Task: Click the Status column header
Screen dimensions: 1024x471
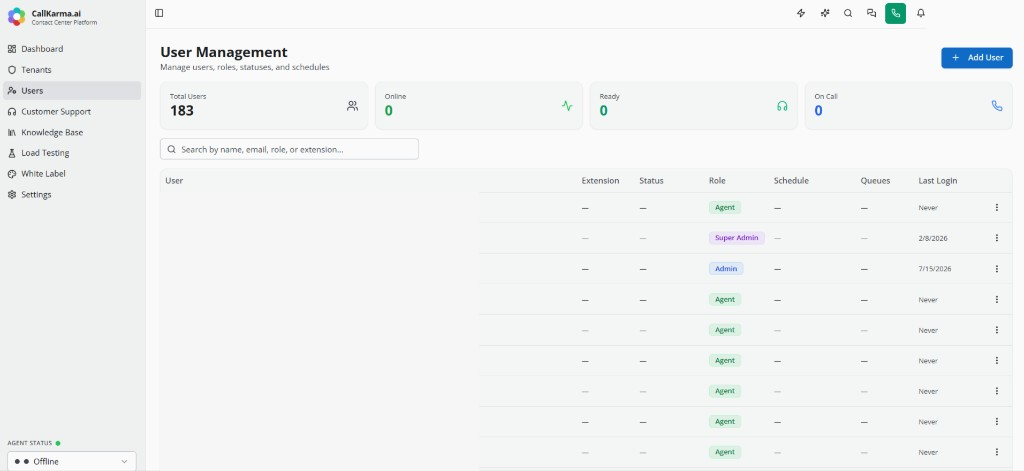Action: click(x=651, y=180)
